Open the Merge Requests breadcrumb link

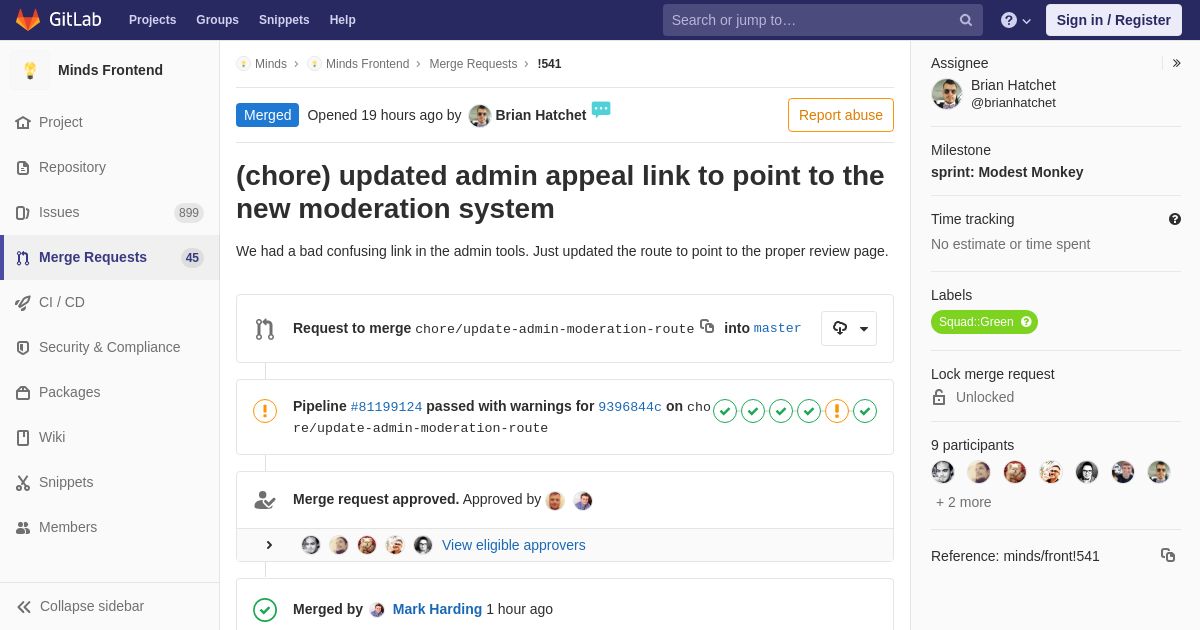coord(473,64)
